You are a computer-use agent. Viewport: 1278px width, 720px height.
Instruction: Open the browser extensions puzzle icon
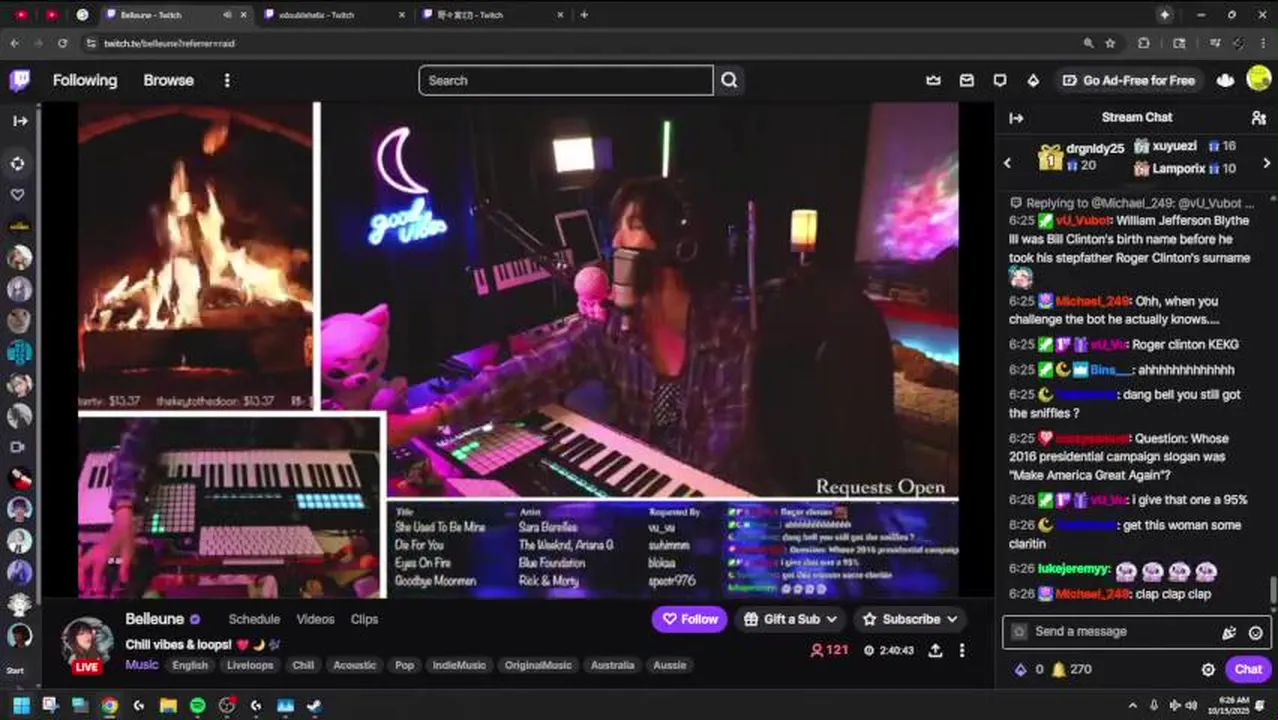1143,43
